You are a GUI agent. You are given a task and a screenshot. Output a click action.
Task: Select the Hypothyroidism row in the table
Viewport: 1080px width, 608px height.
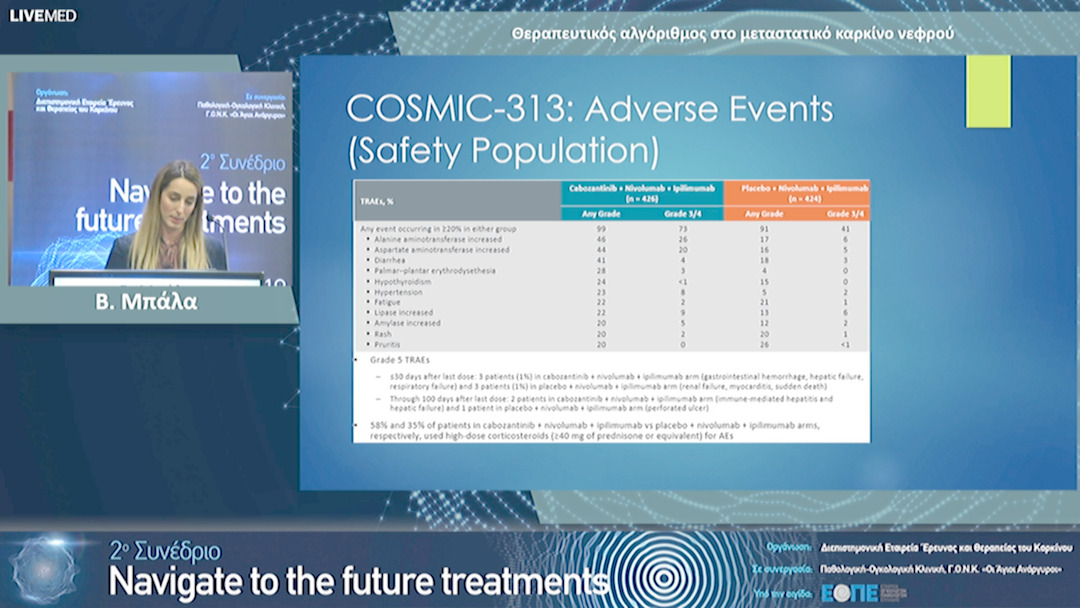(402, 281)
